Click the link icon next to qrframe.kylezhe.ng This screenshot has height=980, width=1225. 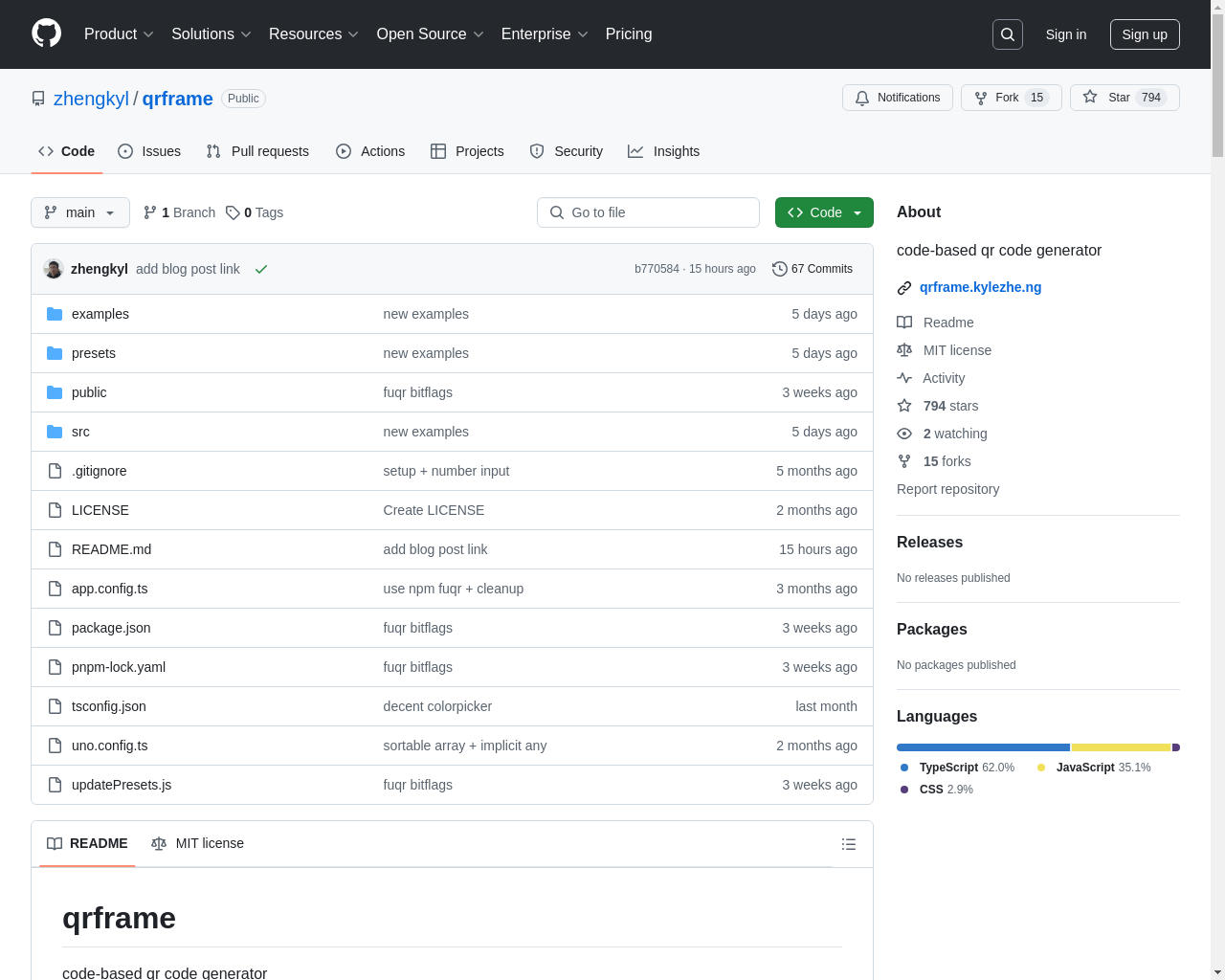[x=904, y=288]
